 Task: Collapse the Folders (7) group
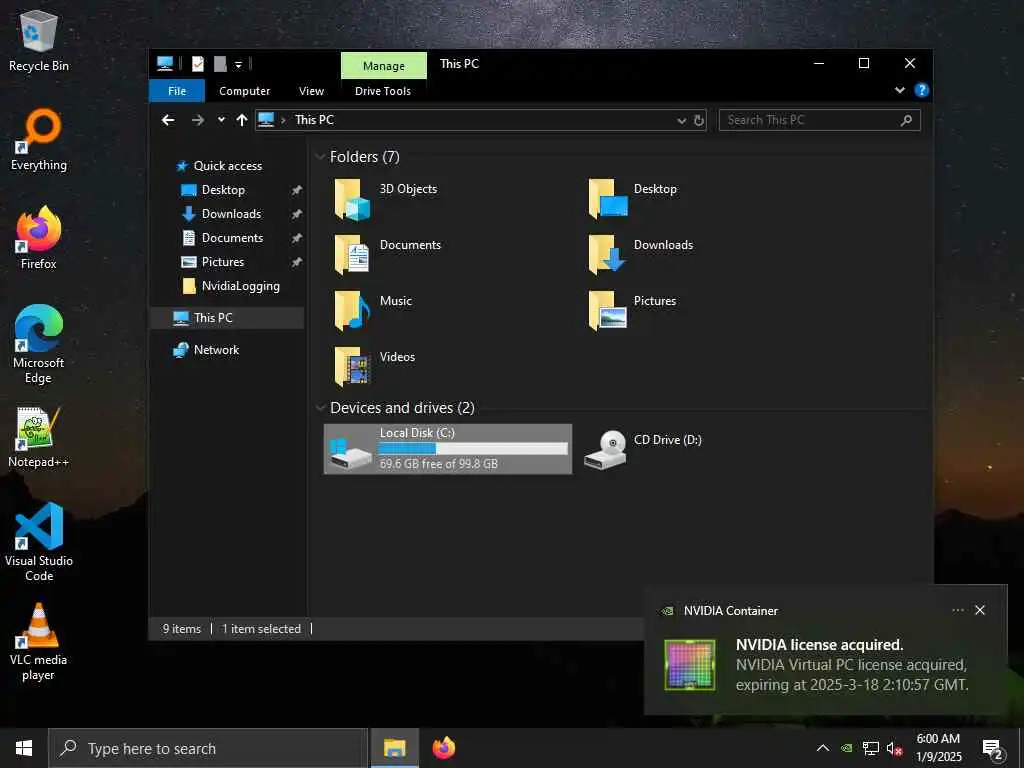click(x=320, y=157)
